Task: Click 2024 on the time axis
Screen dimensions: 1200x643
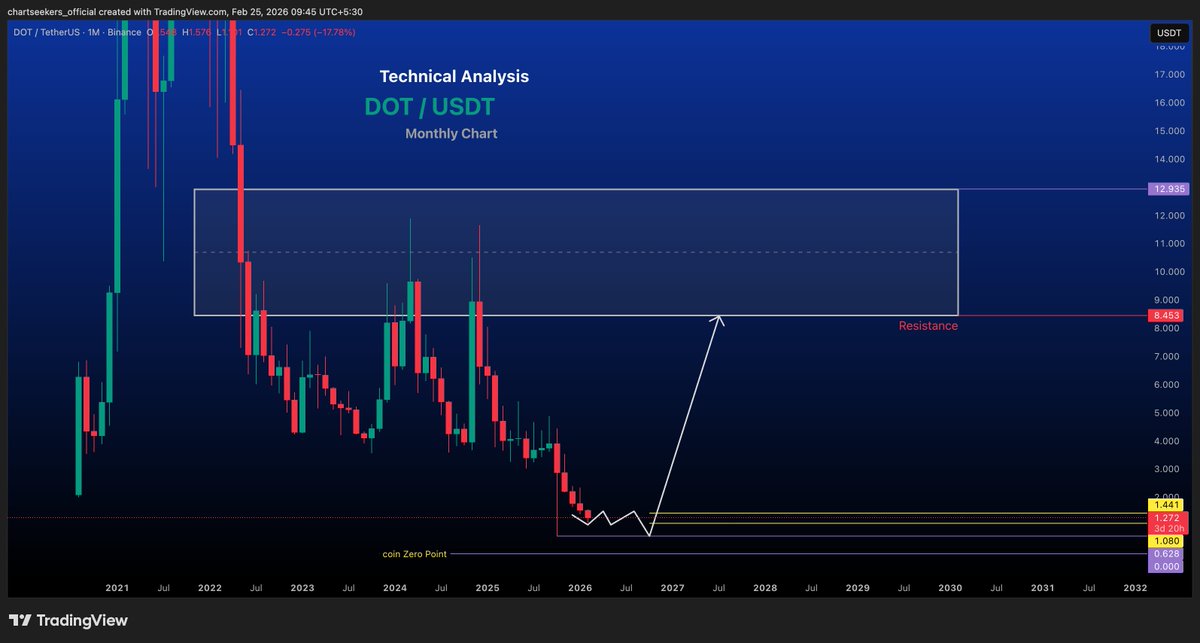Action: 394,589
